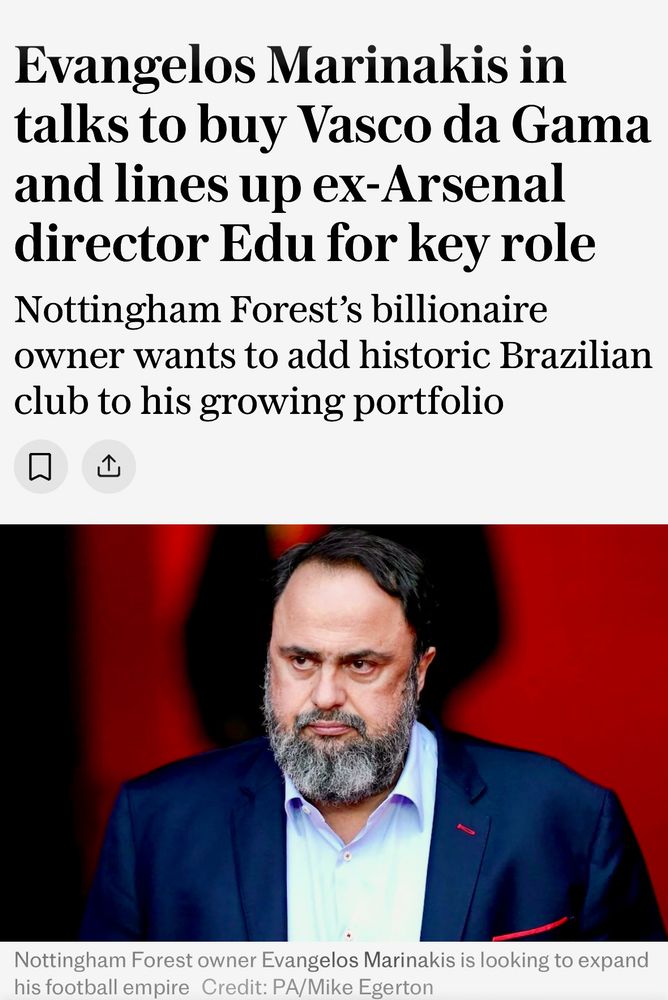Open the main photo of Evangelos Marinakis

334,732
